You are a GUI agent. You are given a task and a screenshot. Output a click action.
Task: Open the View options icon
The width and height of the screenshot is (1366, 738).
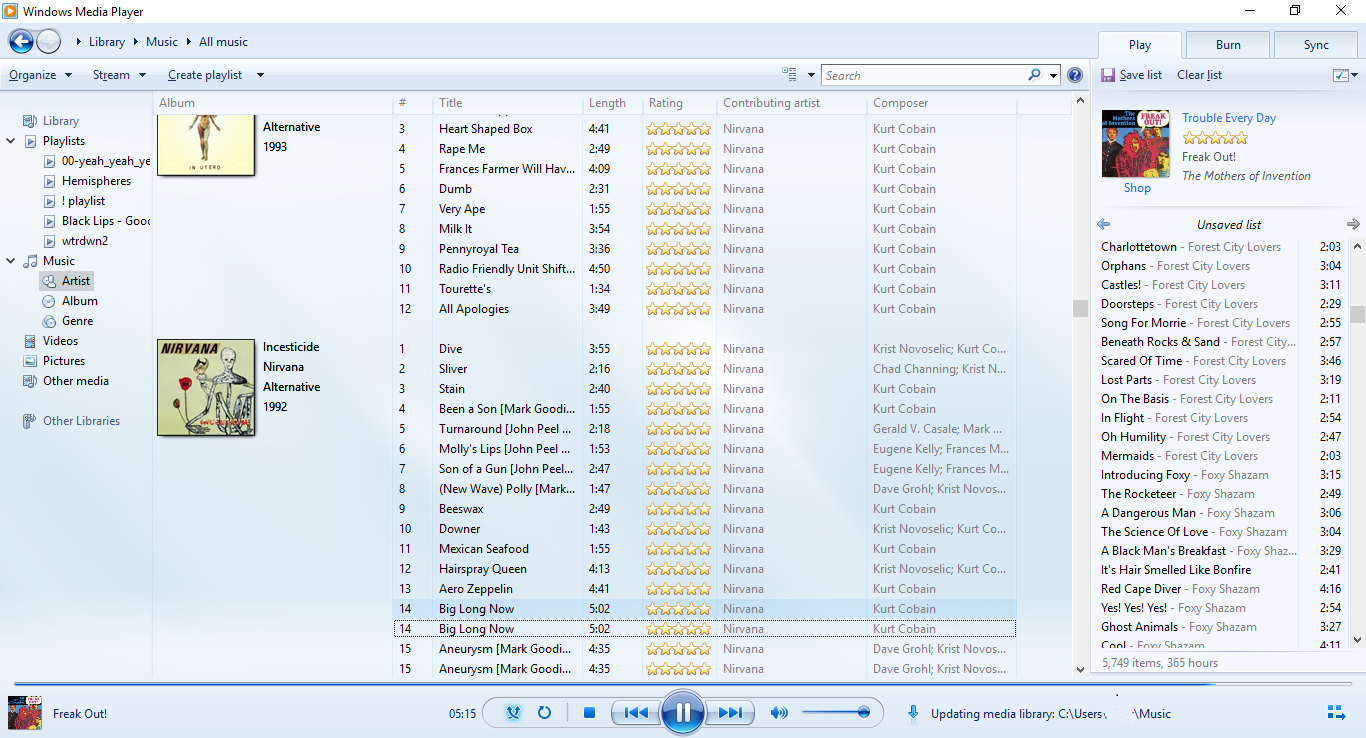pyautogui.click(x=790, y=75)
